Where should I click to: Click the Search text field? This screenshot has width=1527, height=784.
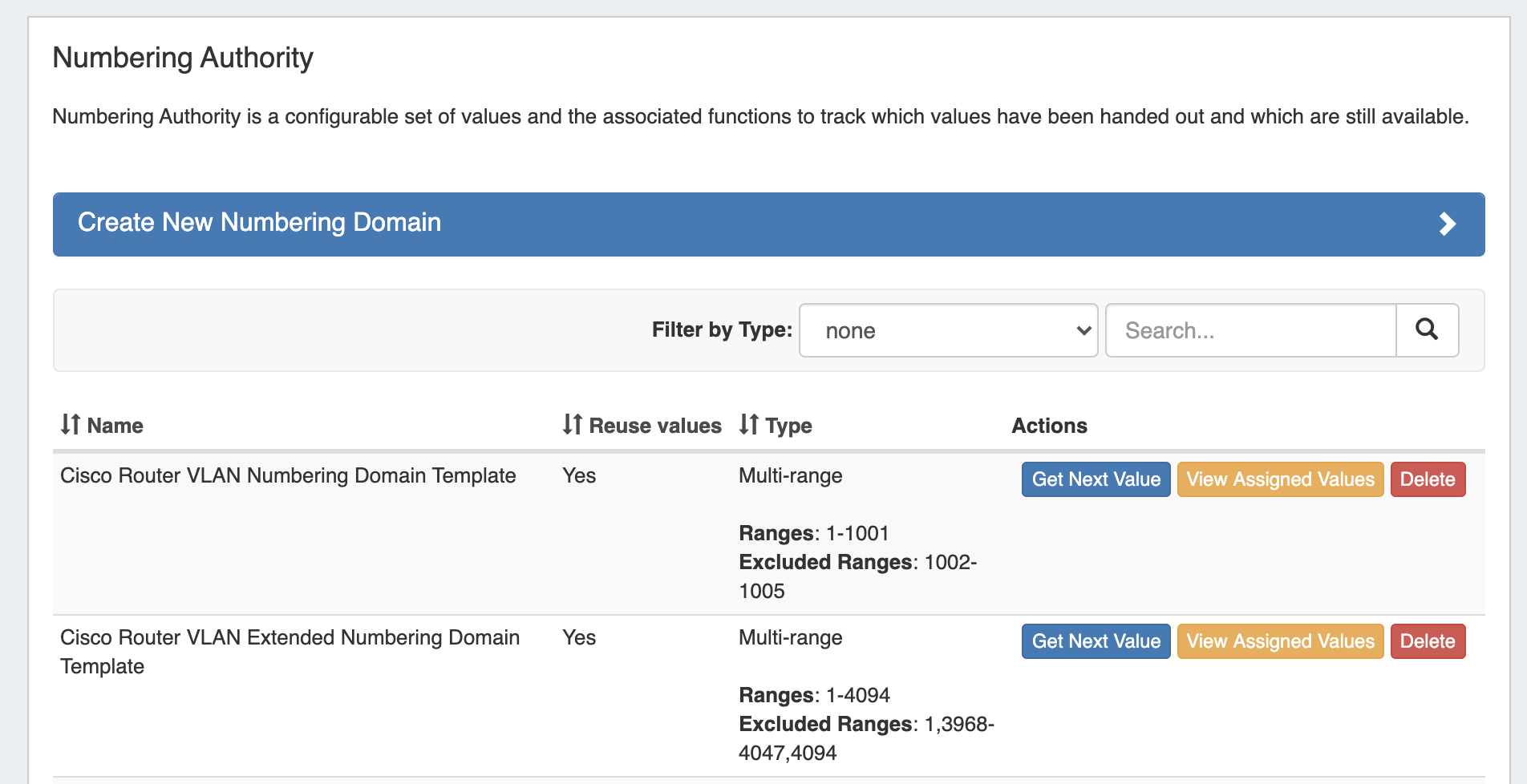pos(1250,330)
